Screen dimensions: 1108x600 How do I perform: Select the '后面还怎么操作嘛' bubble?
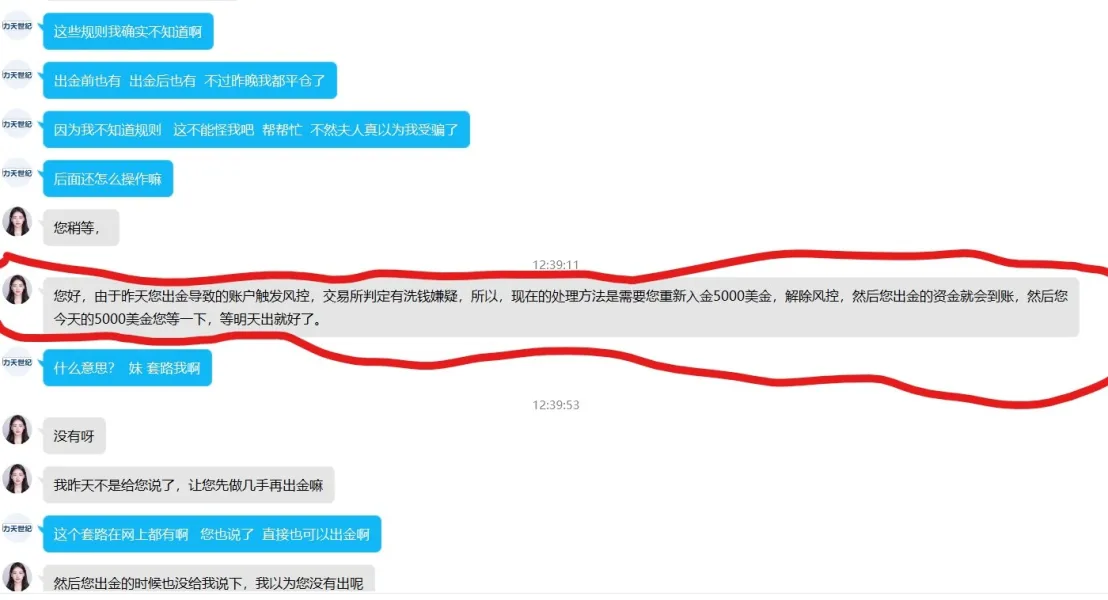coord(108,179)
